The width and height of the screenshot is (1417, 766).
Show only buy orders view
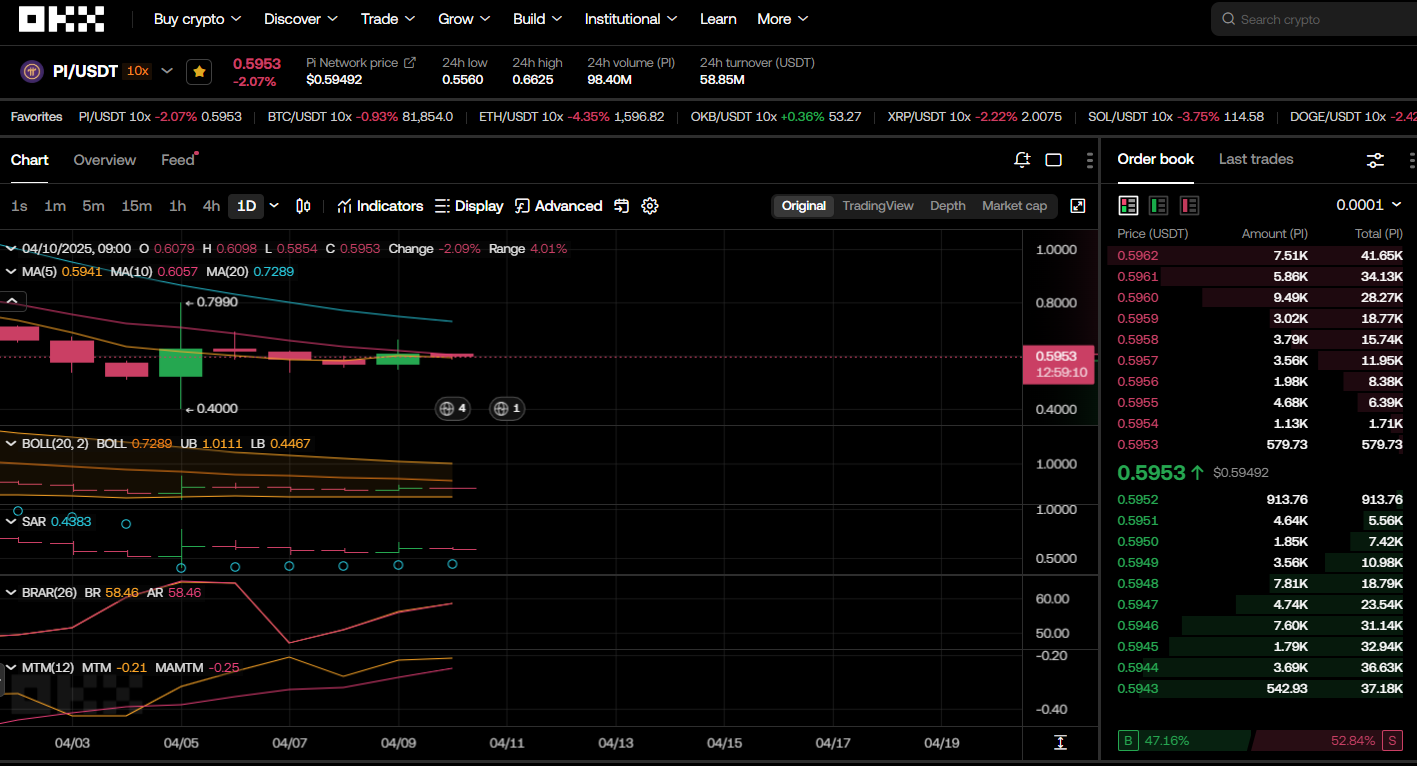pyautogui.click(x=1159, y=205)
